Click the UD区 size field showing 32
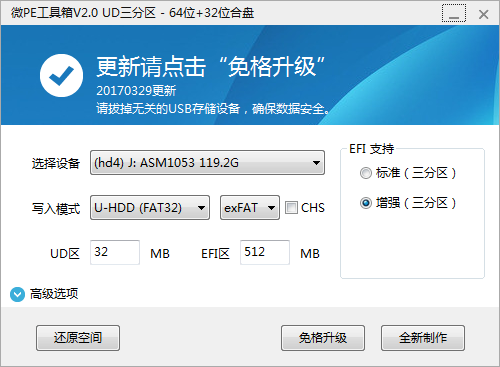500x367 pixels. (115, 252)
